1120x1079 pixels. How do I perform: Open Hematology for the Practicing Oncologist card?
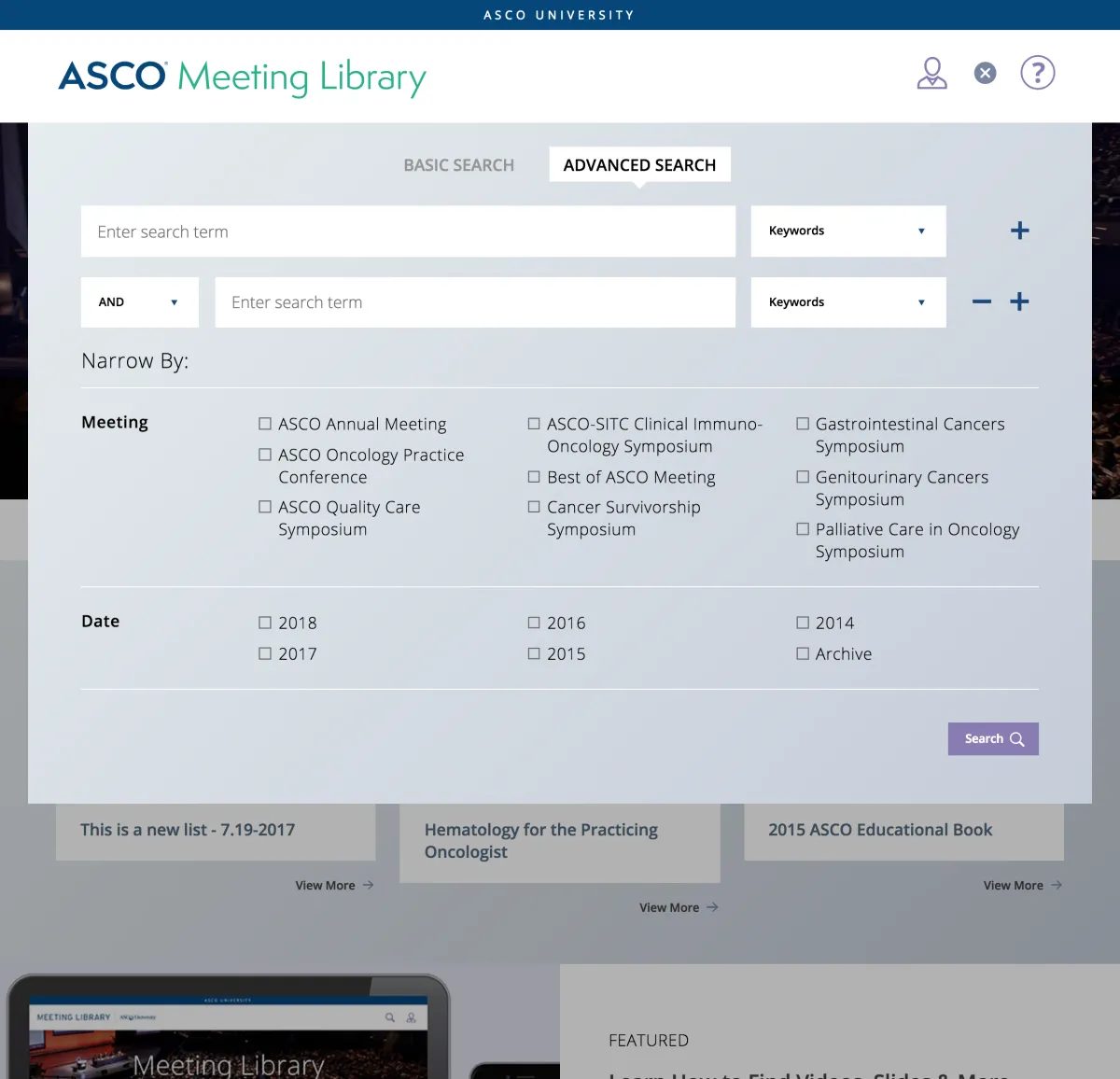[x=560, y=843]
